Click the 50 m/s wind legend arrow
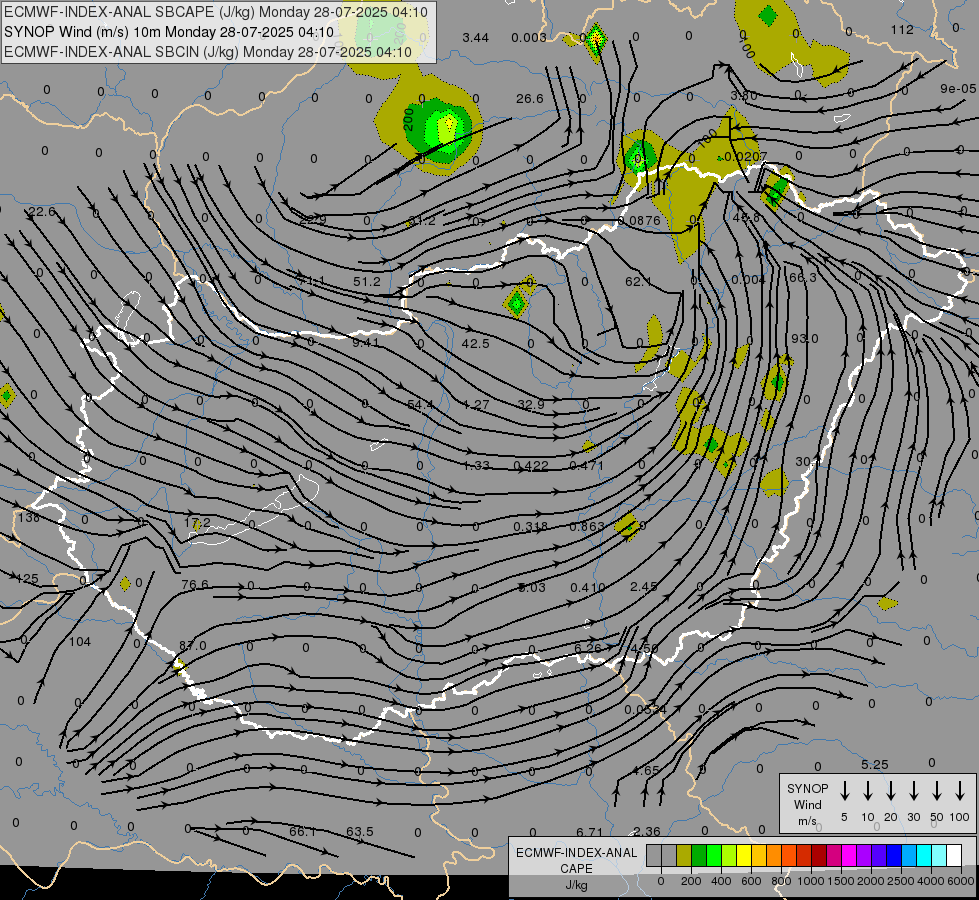 click(937, 791)
